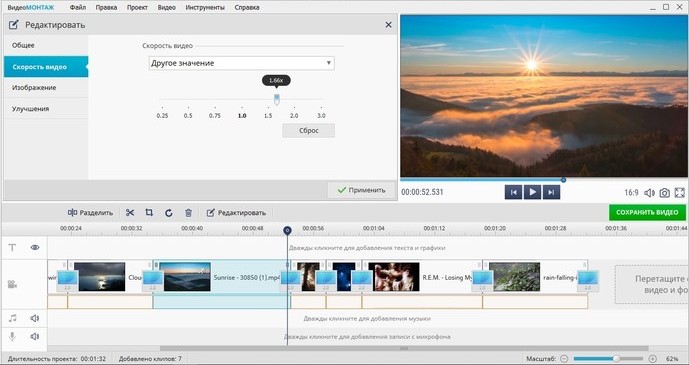Click the Редактировать toolbar button
Screen dimensions: 689x365
pyautogui.click(x=236, y=213)
